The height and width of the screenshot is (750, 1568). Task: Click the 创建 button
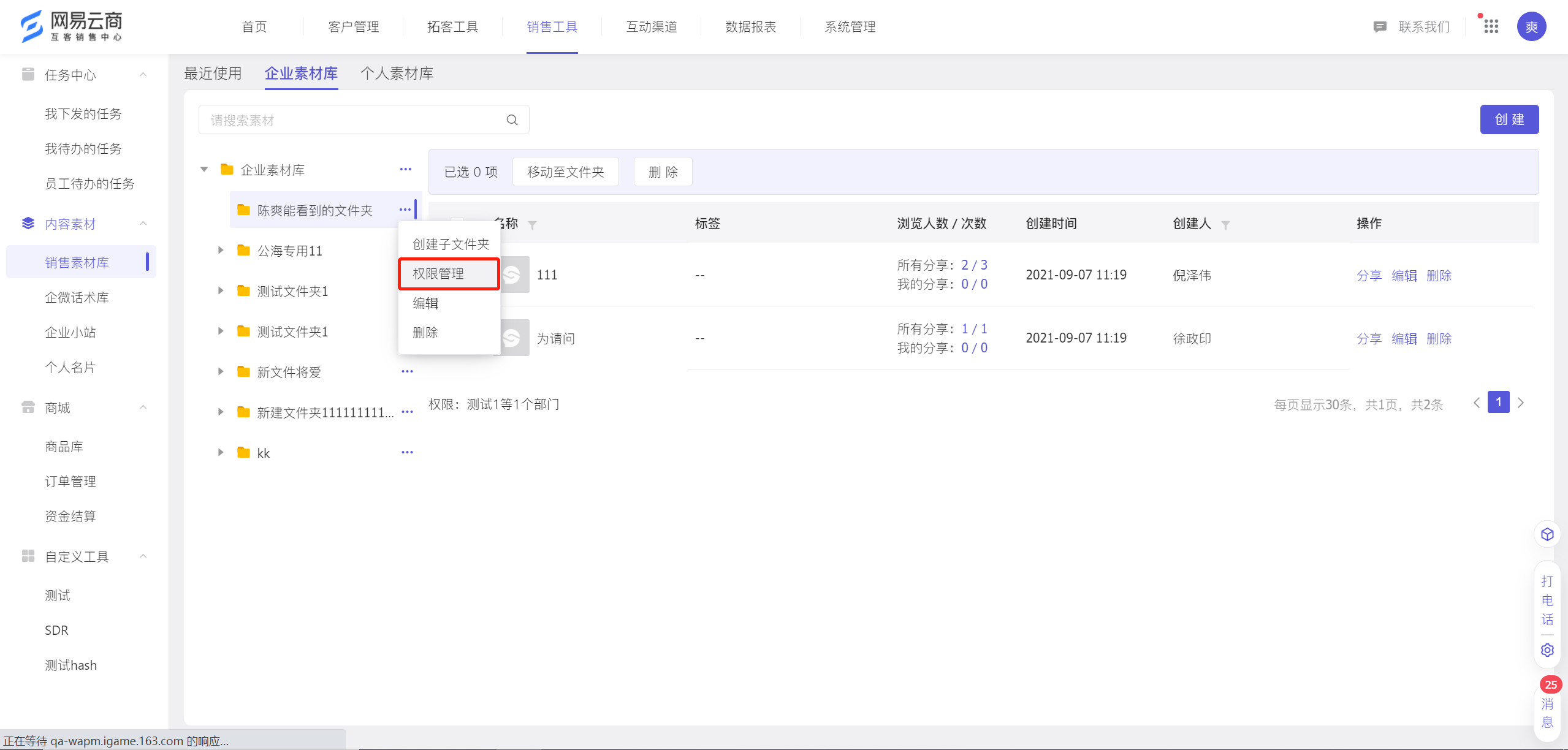1509,119
